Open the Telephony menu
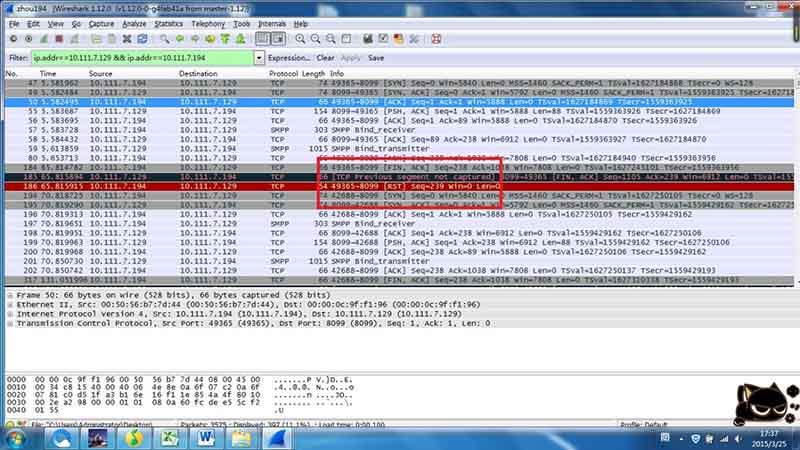 tap(208, 24)
